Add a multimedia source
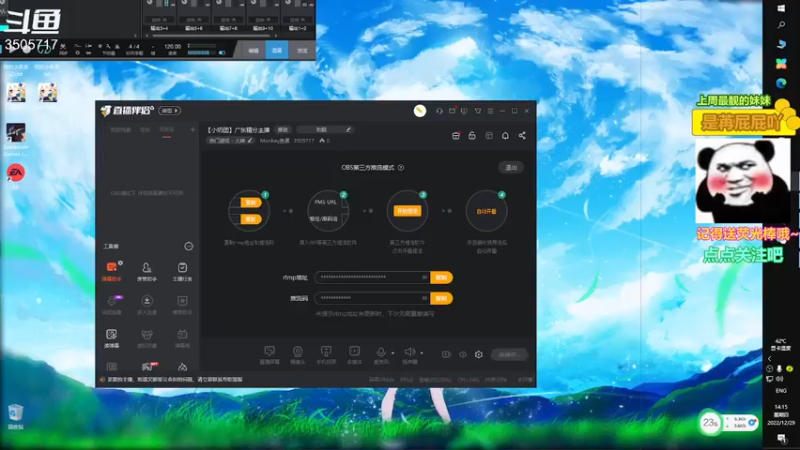The width and height of the screenshot is (800, 450). click(354, 355)
